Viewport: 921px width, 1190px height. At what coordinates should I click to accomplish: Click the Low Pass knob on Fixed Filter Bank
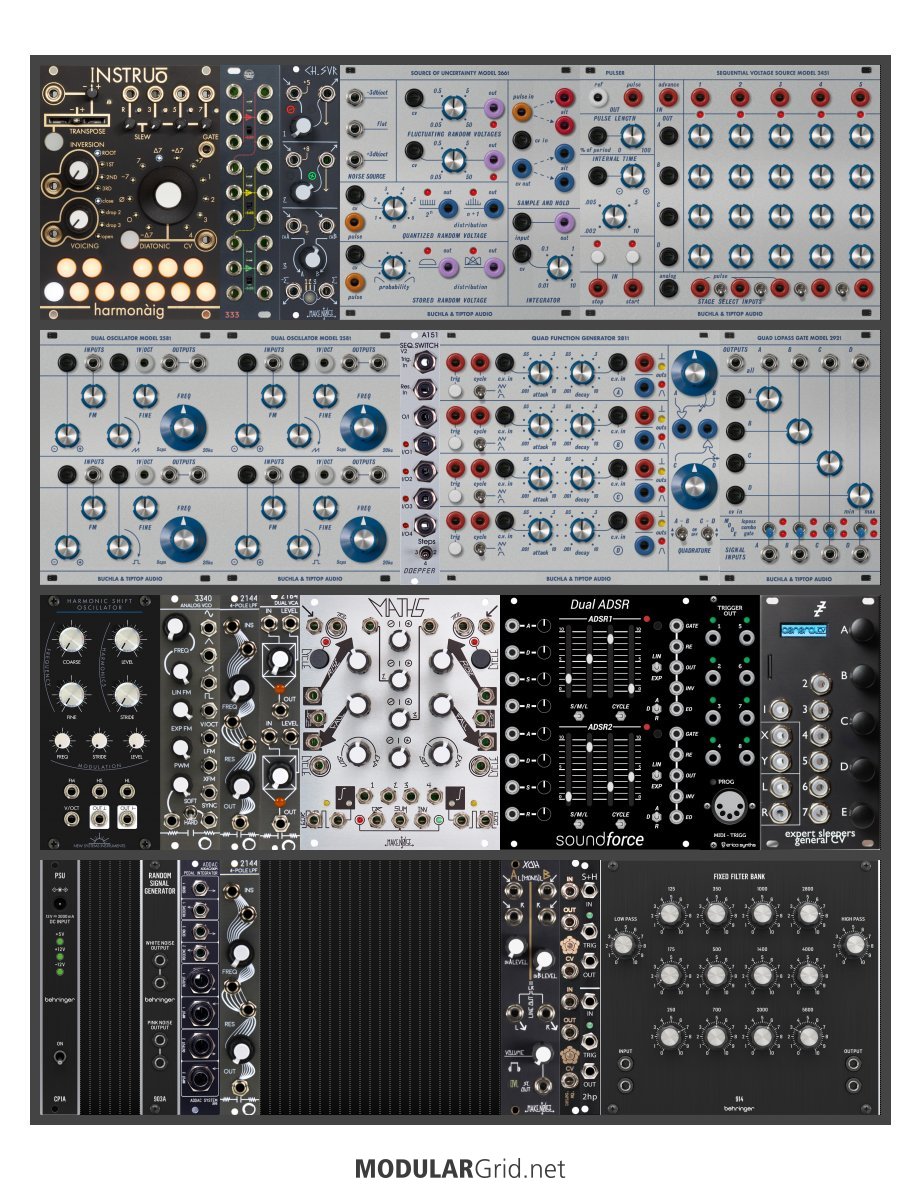coord(623,943)
